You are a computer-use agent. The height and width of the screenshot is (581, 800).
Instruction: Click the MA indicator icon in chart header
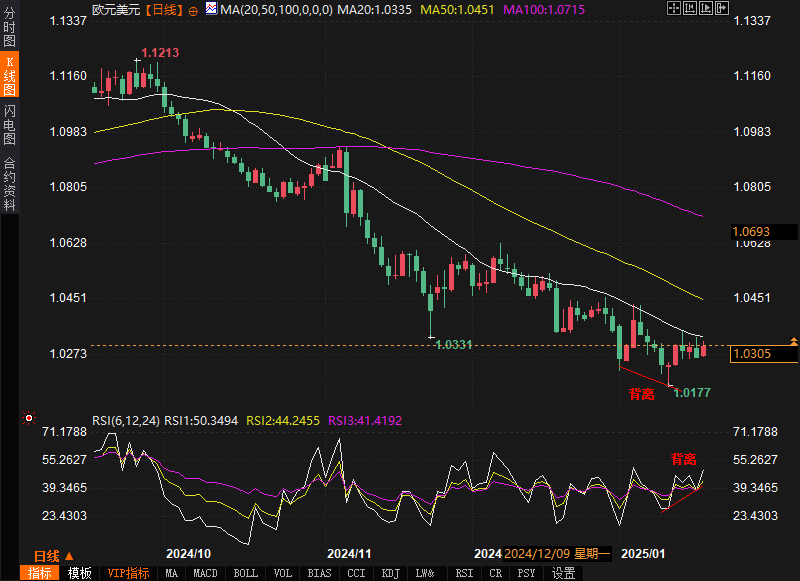click(210, 9)
